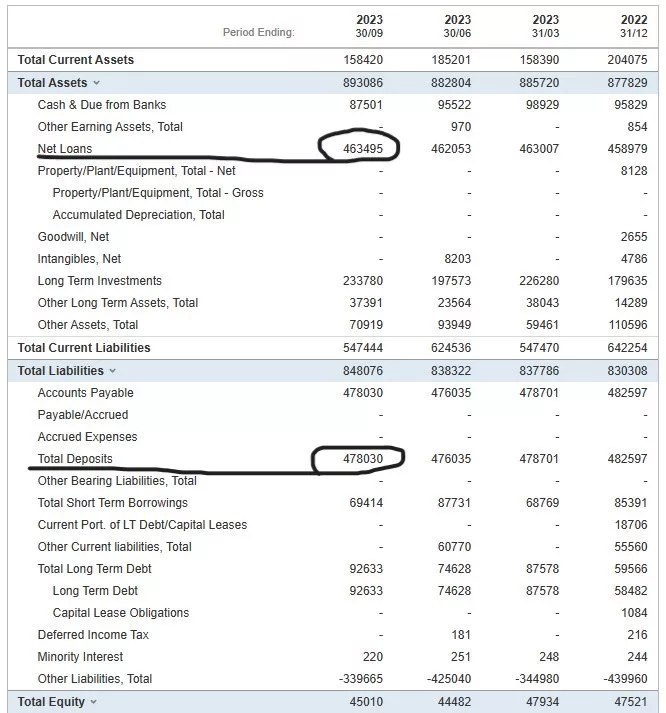Select Long Term Investments value 233780
Image resolution: width=666 pixels, height=713 pixels.
(363, 281)
